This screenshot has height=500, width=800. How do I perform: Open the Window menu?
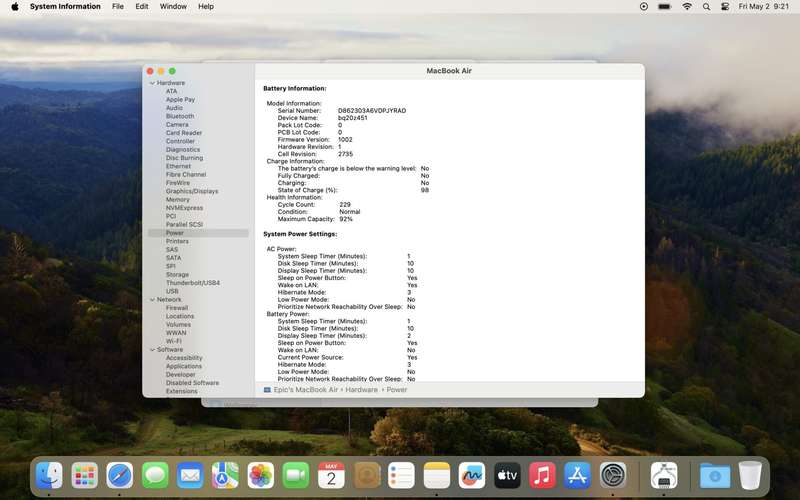coord(173,7)
